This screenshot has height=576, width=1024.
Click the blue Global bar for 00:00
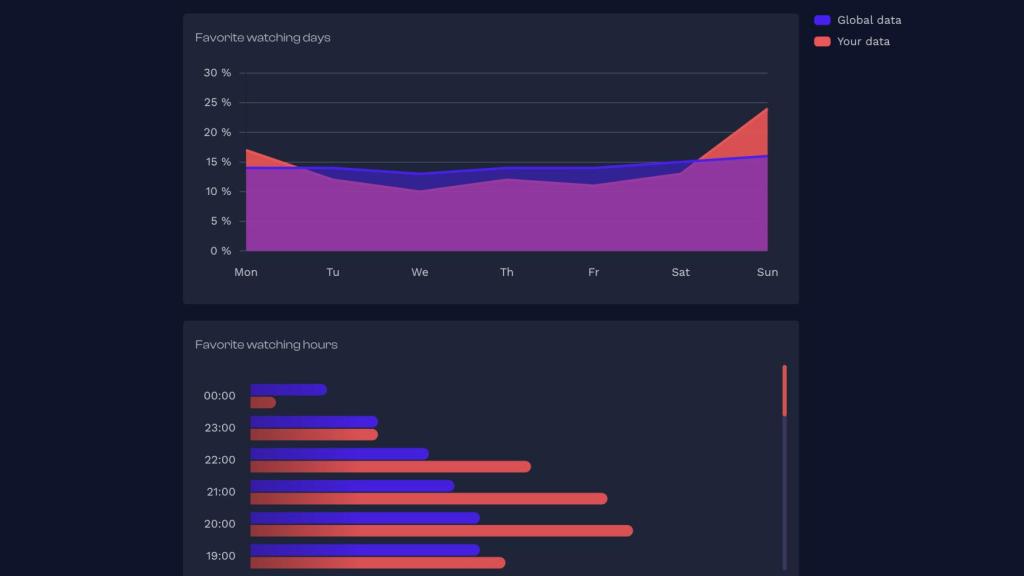pyautogui.click(x=288, y=390)
